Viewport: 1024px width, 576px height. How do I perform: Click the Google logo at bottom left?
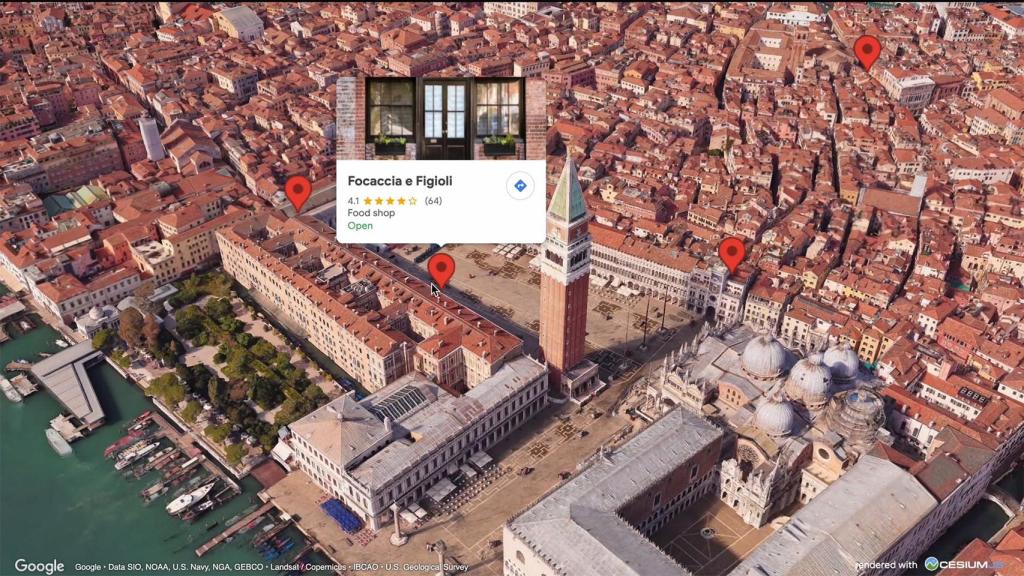pos(39,566)
